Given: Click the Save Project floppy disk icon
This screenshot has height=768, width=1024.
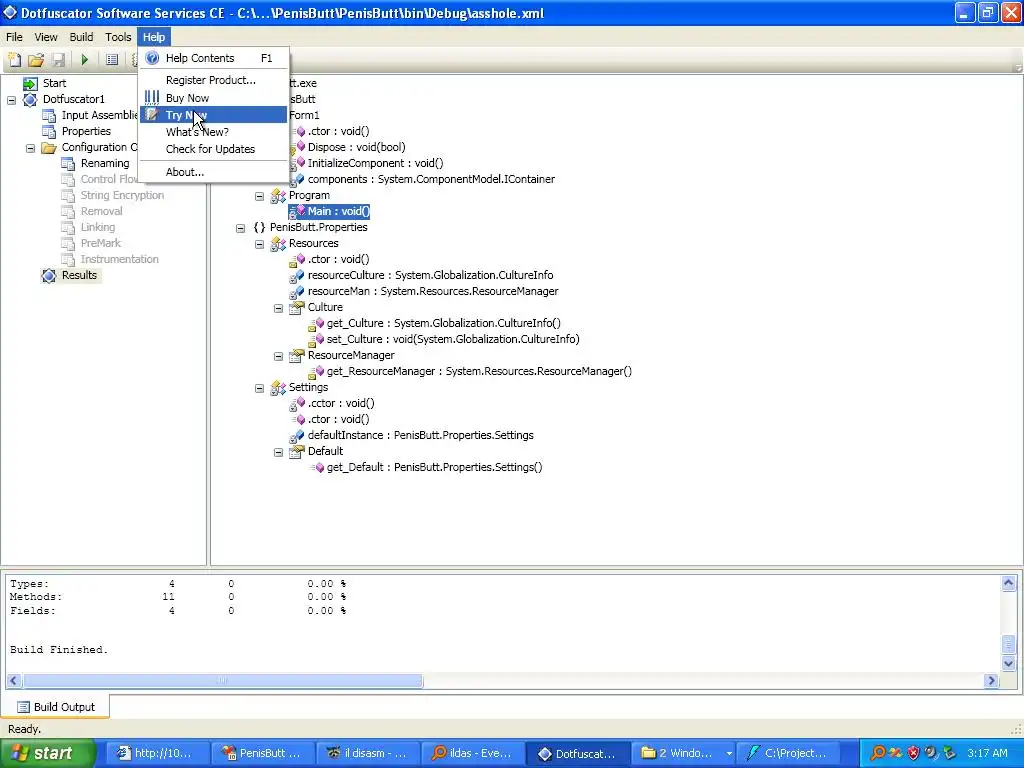Looking at the screenshot, I should point(58,60).
